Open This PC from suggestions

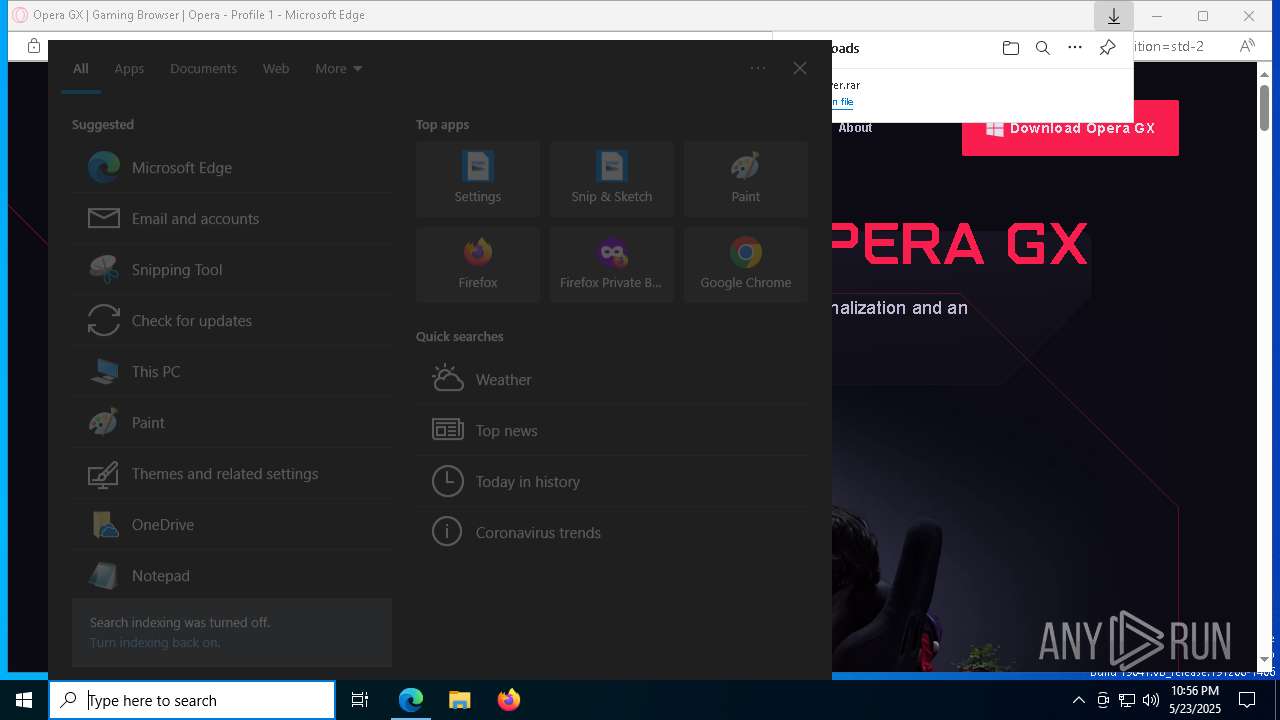click(x=232, y=372)
